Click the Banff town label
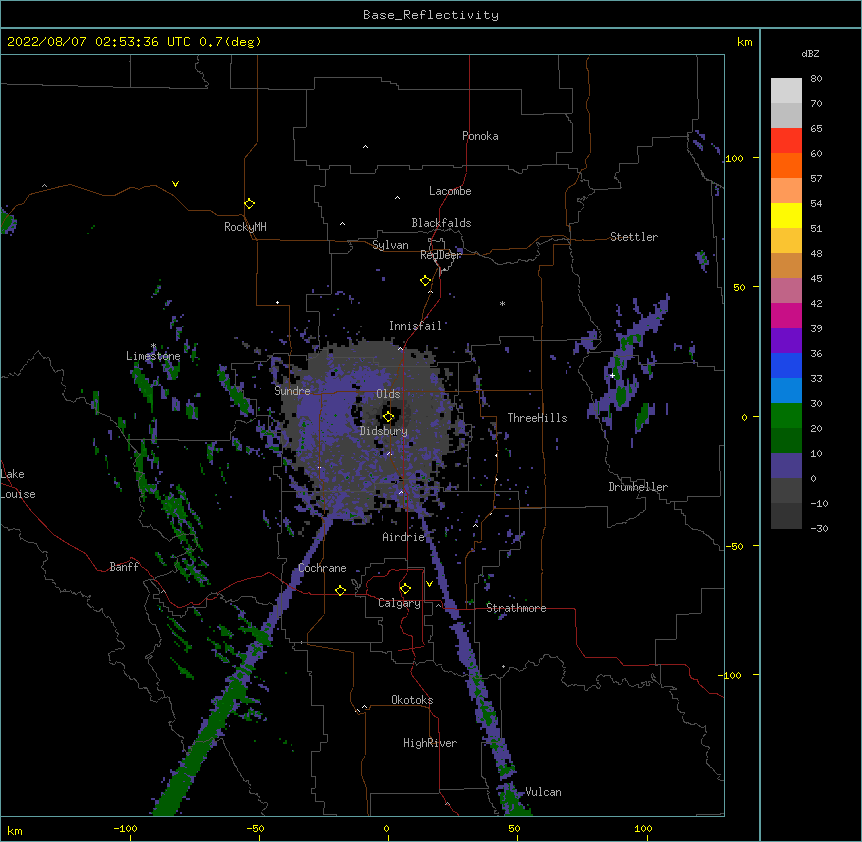This screenshot has height=842, width=862. [124, 567]
